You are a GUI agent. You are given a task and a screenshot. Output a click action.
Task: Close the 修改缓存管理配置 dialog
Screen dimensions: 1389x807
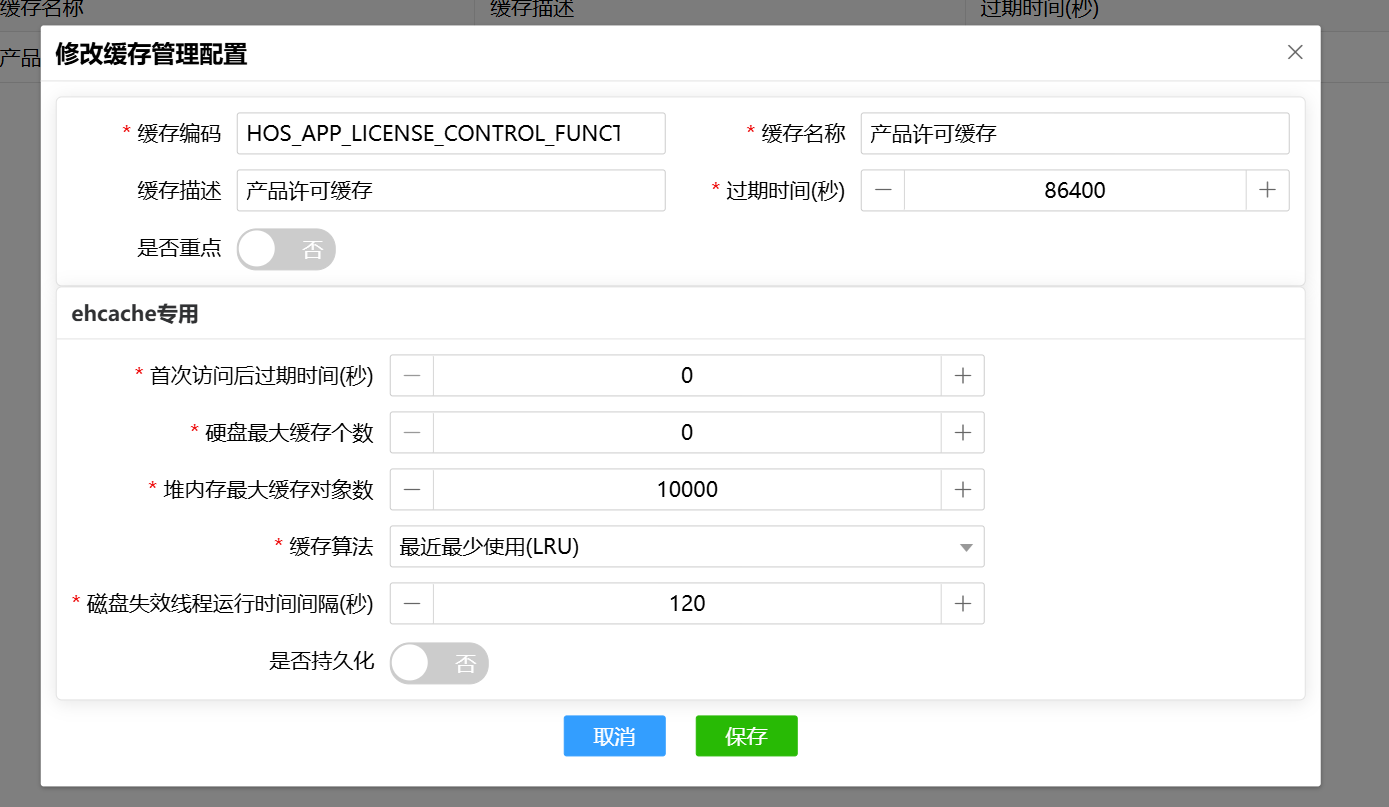(x=1295, y=52)
